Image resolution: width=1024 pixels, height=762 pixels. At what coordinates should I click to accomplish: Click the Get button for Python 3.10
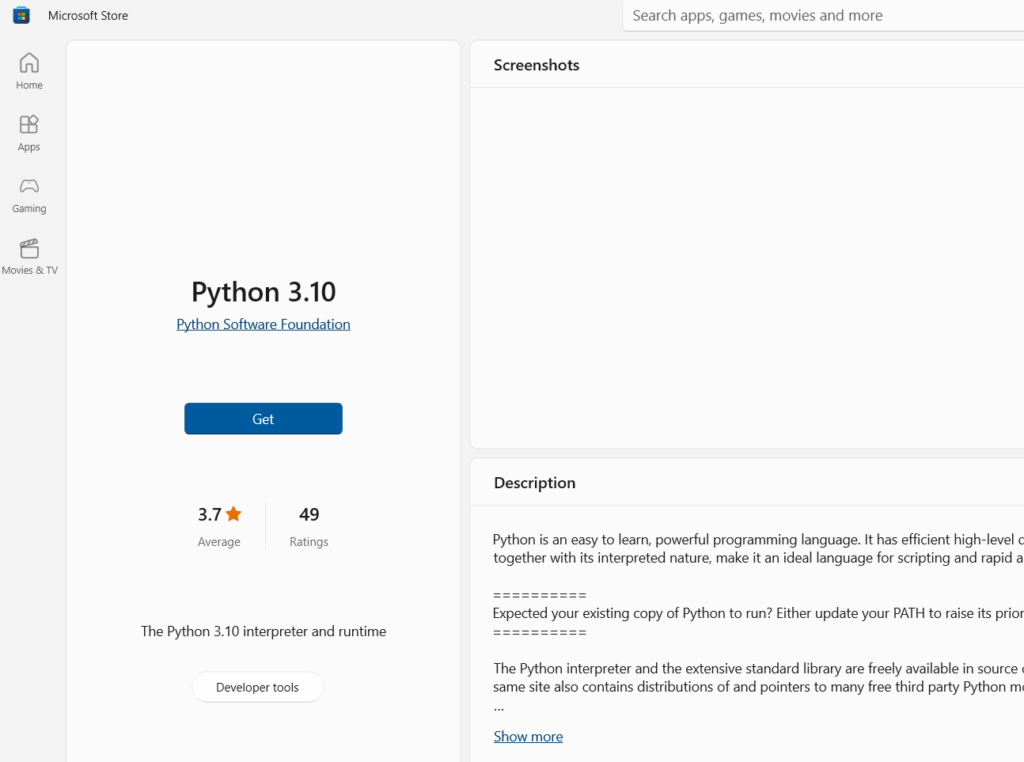click(263, 419)
